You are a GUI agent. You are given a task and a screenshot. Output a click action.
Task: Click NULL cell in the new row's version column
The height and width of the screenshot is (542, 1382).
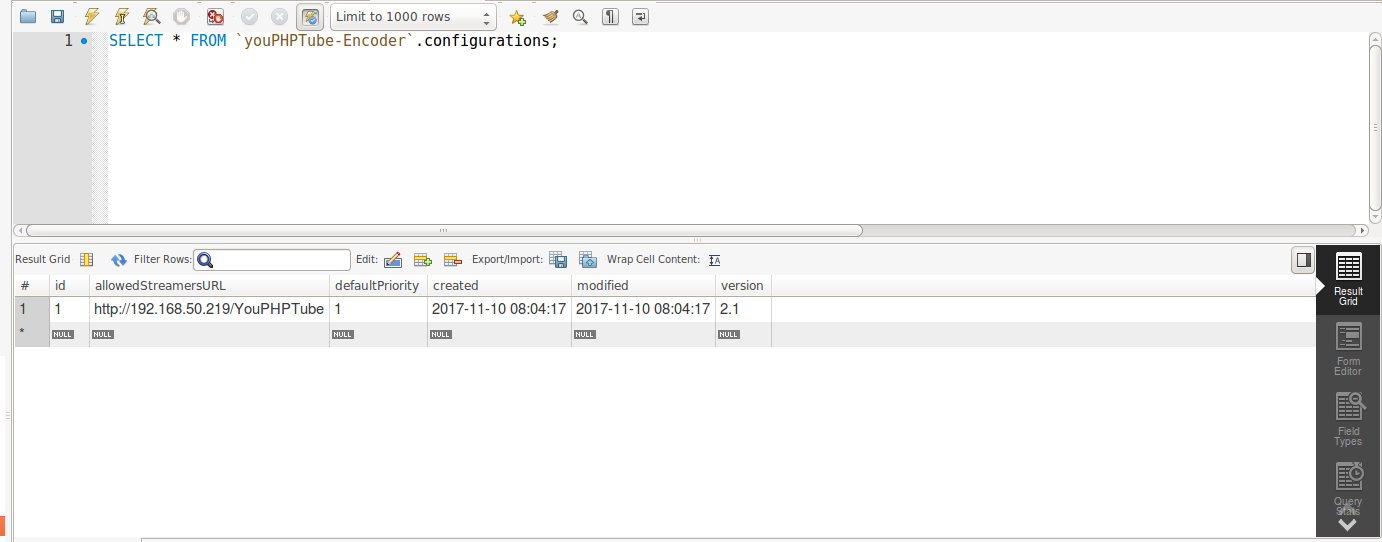[743, 334]
